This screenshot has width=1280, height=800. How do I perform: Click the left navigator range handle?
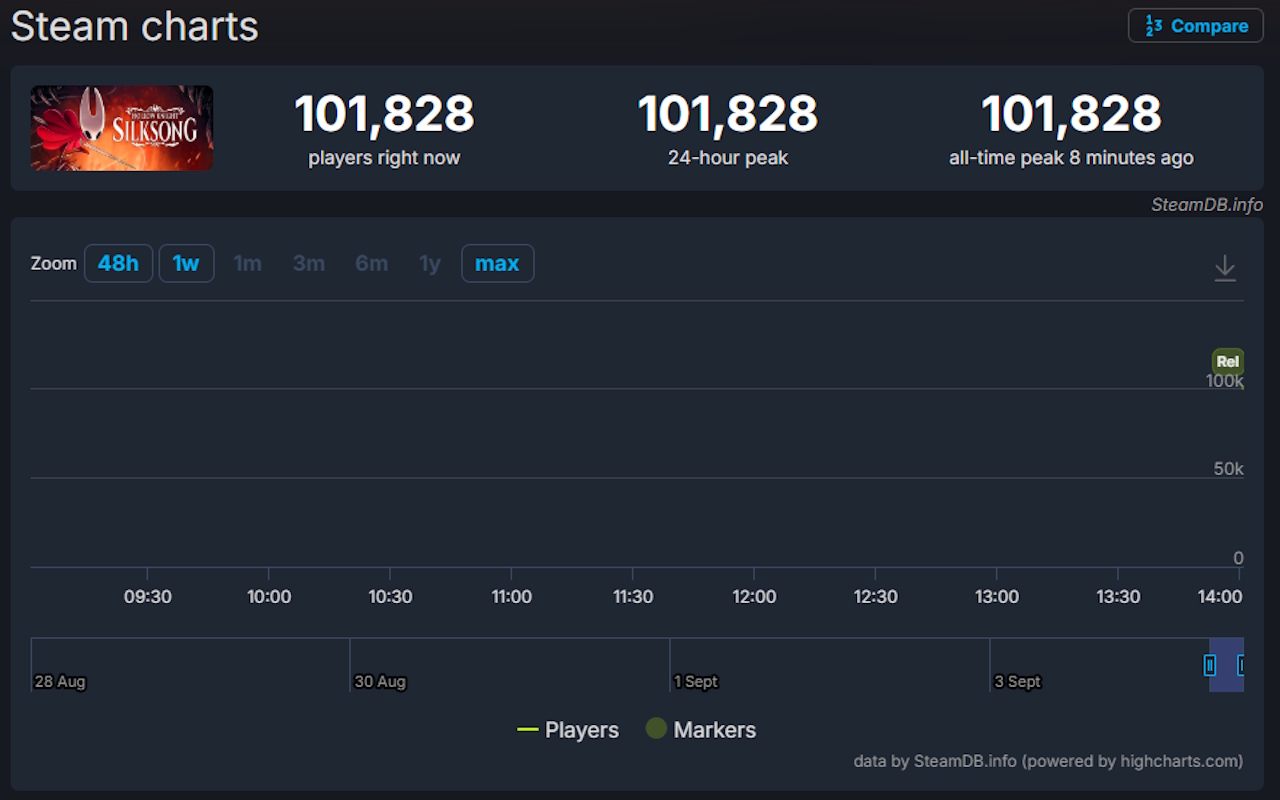coord(1210,665)
